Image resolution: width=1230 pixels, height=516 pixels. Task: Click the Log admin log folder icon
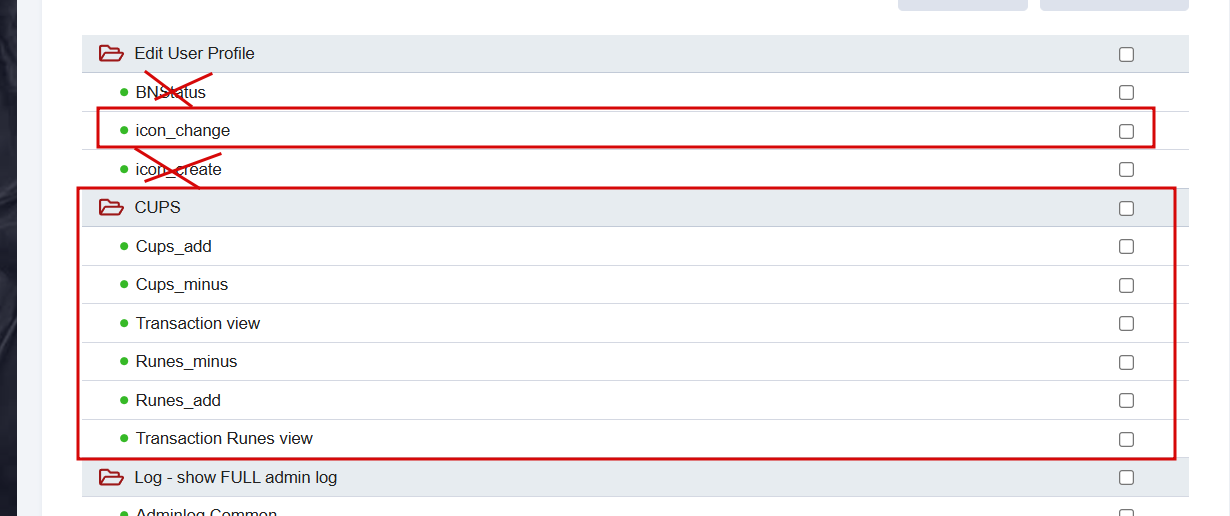click(x=111, y=478)
